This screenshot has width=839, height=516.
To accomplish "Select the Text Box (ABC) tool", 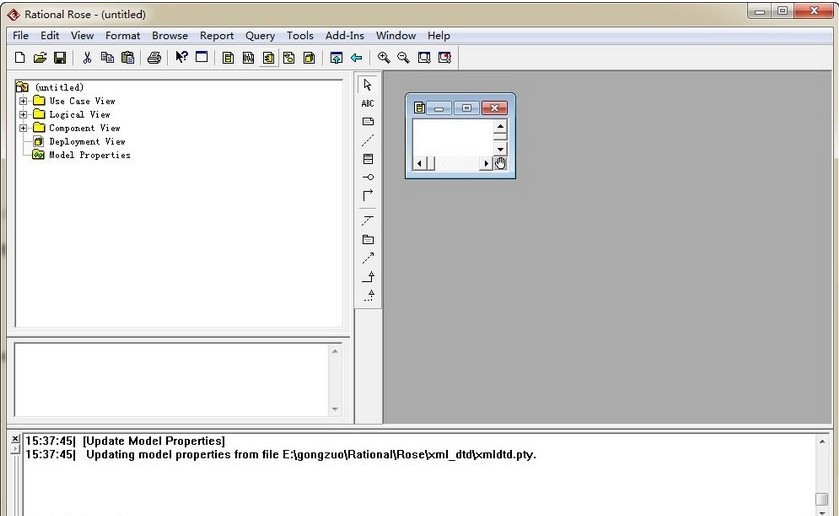I will (x=368, y=103).
